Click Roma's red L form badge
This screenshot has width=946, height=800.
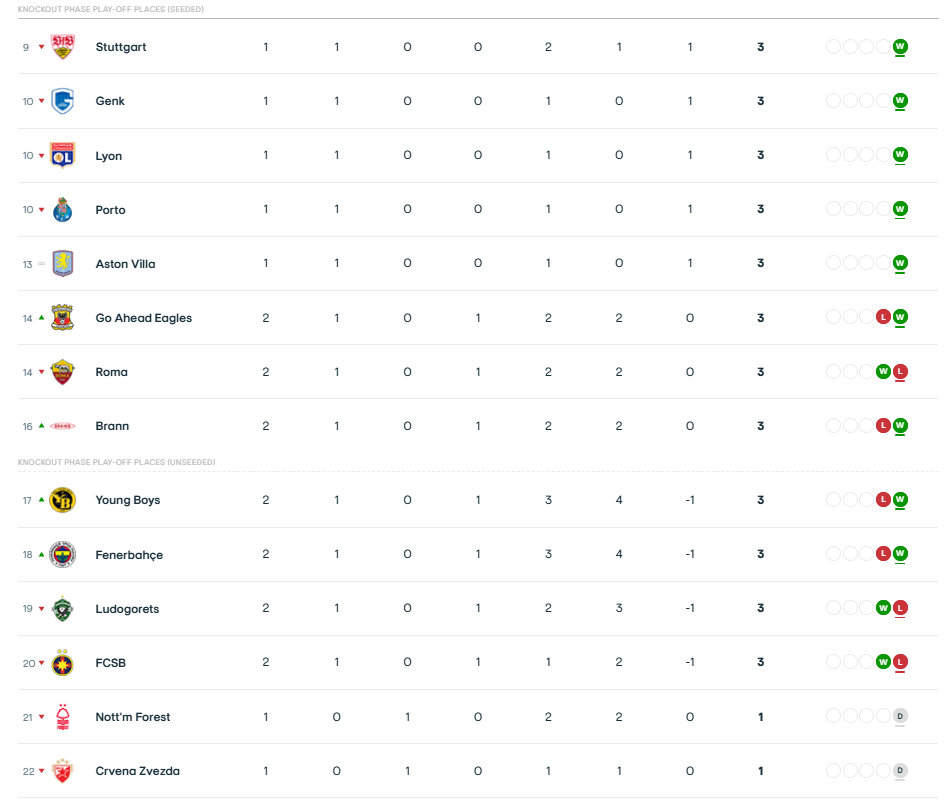[x=900, y=371]
